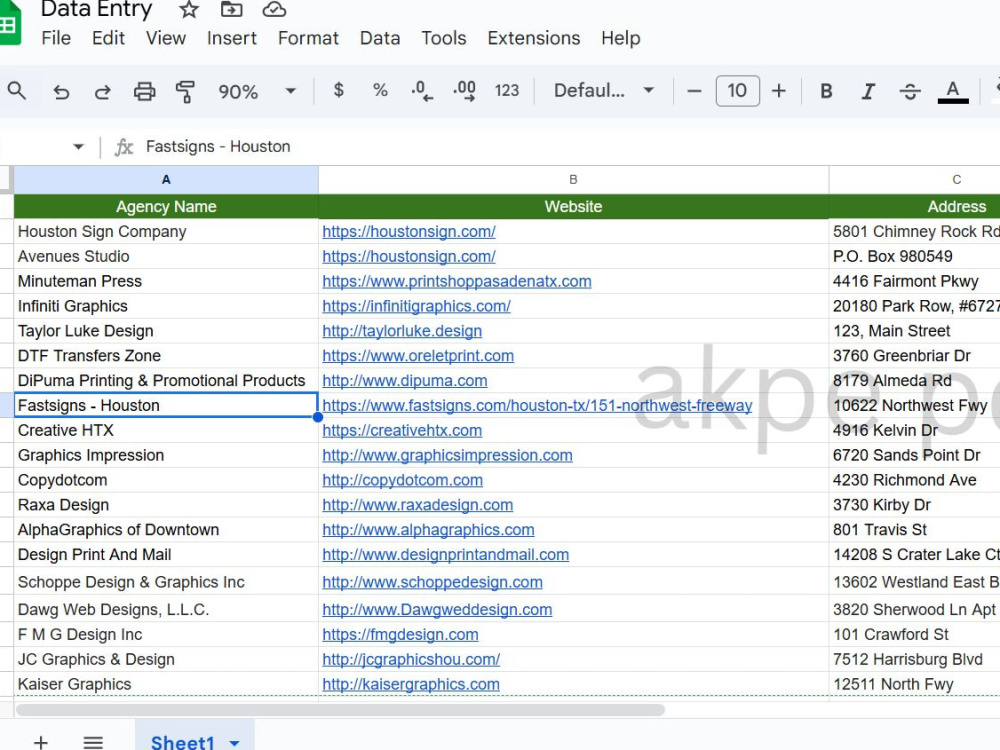
Task: Open the Help menu
Action: [x=621, y=38]
